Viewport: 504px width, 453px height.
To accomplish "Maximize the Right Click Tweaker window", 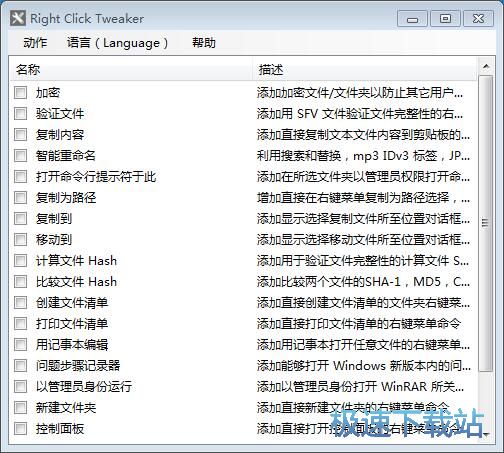I will click(445, 19).
